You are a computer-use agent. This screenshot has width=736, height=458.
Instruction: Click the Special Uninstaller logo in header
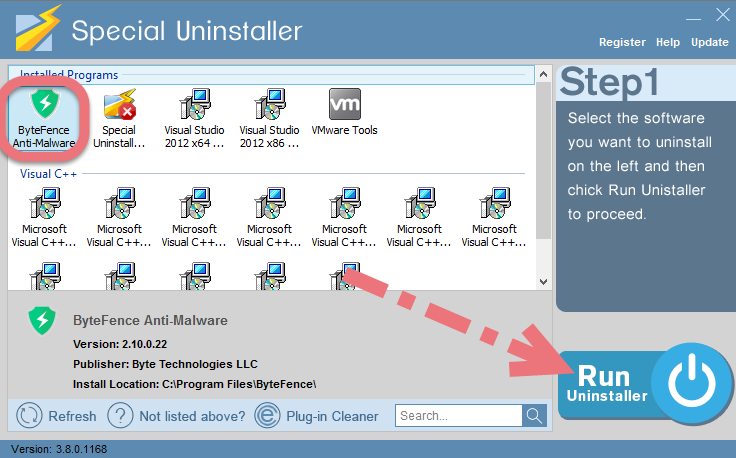pos(38,29)
